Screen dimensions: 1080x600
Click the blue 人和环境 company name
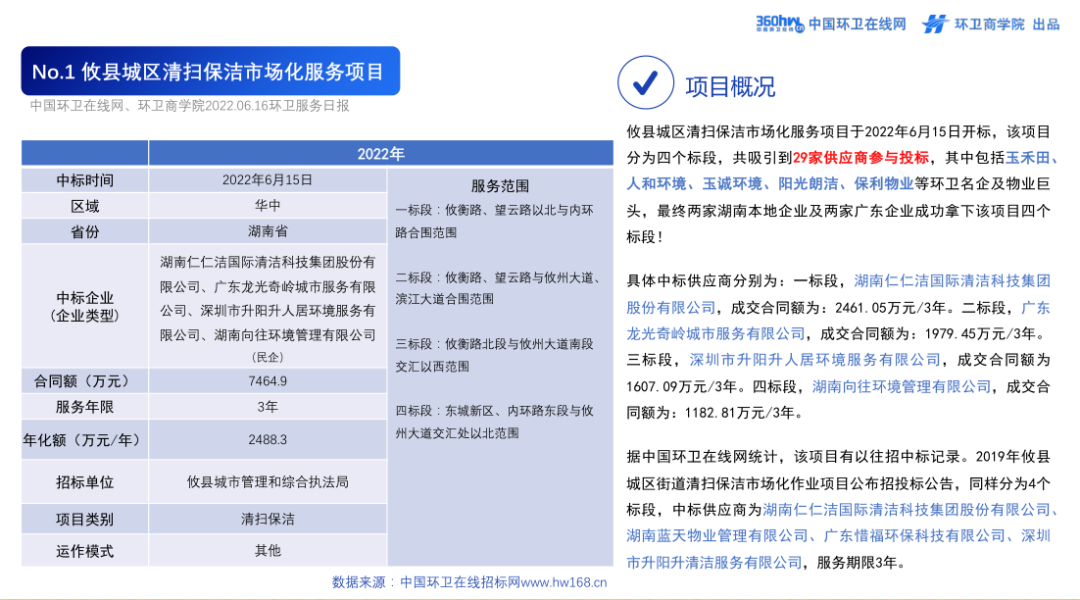click(656, 184)
